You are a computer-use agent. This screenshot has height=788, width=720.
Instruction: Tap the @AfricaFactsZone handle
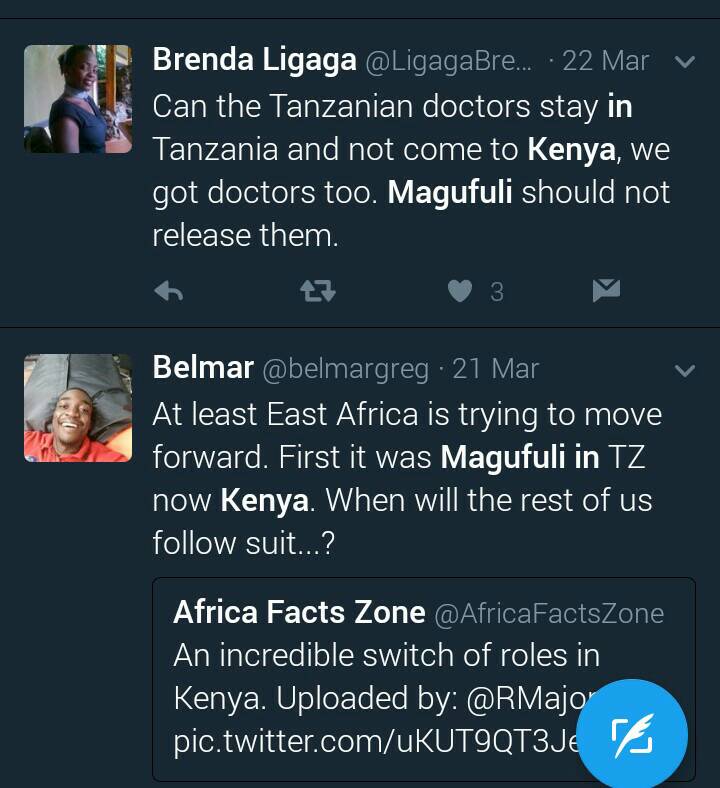tap(549, 613)
